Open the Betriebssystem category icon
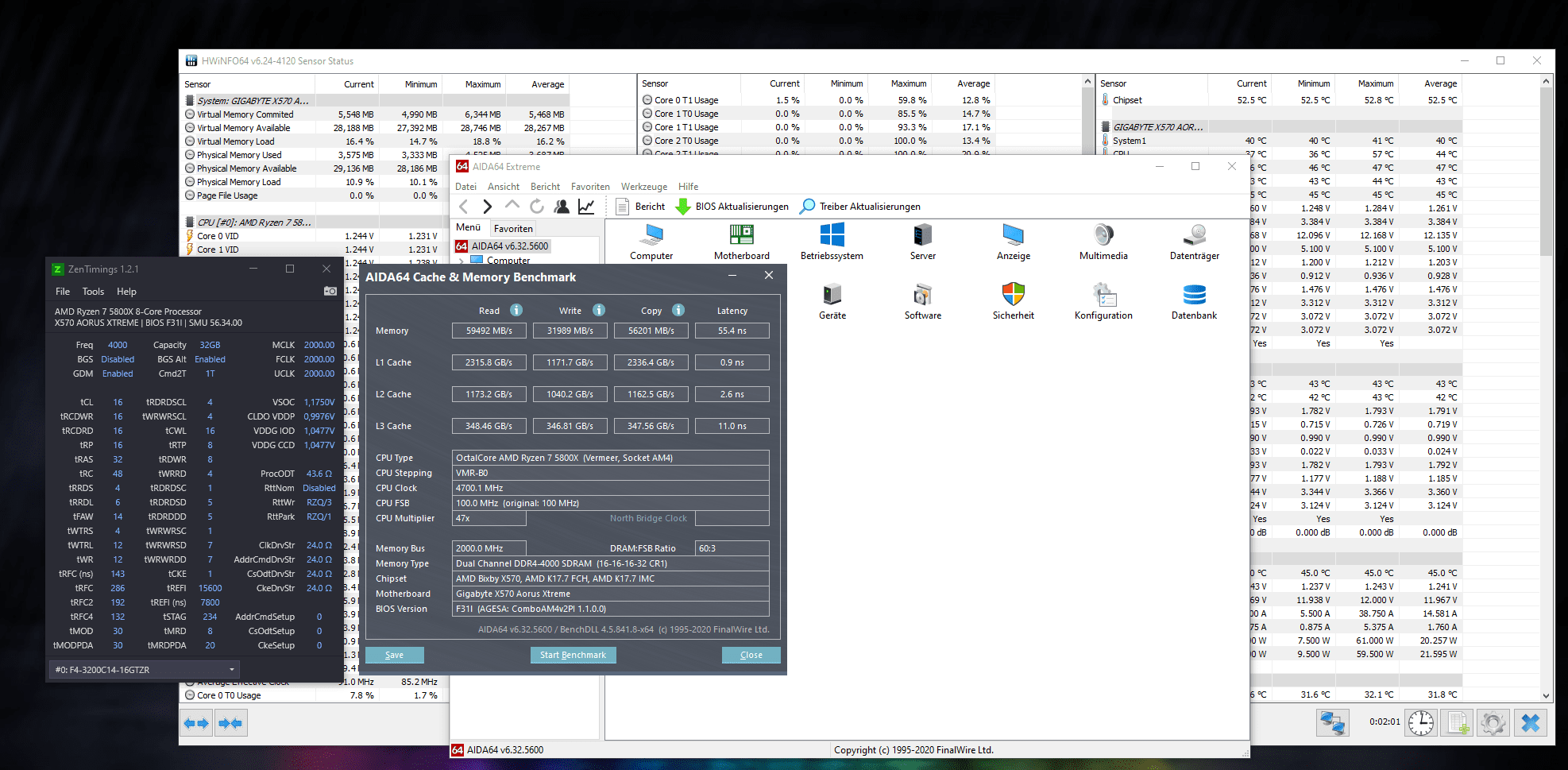 [832, 242]
